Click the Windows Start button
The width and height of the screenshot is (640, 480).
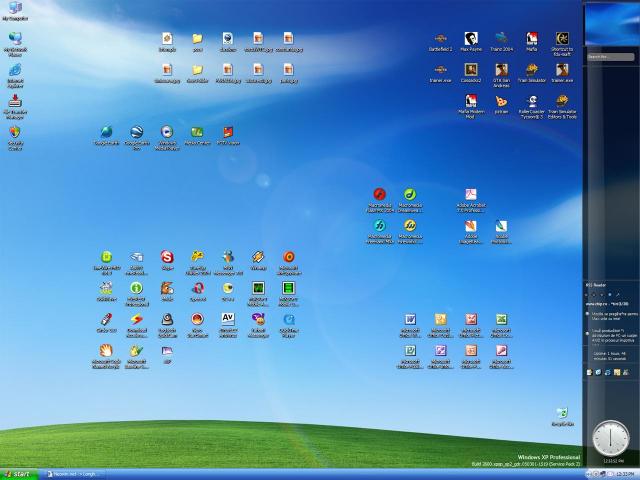click(x=19, y=474)
